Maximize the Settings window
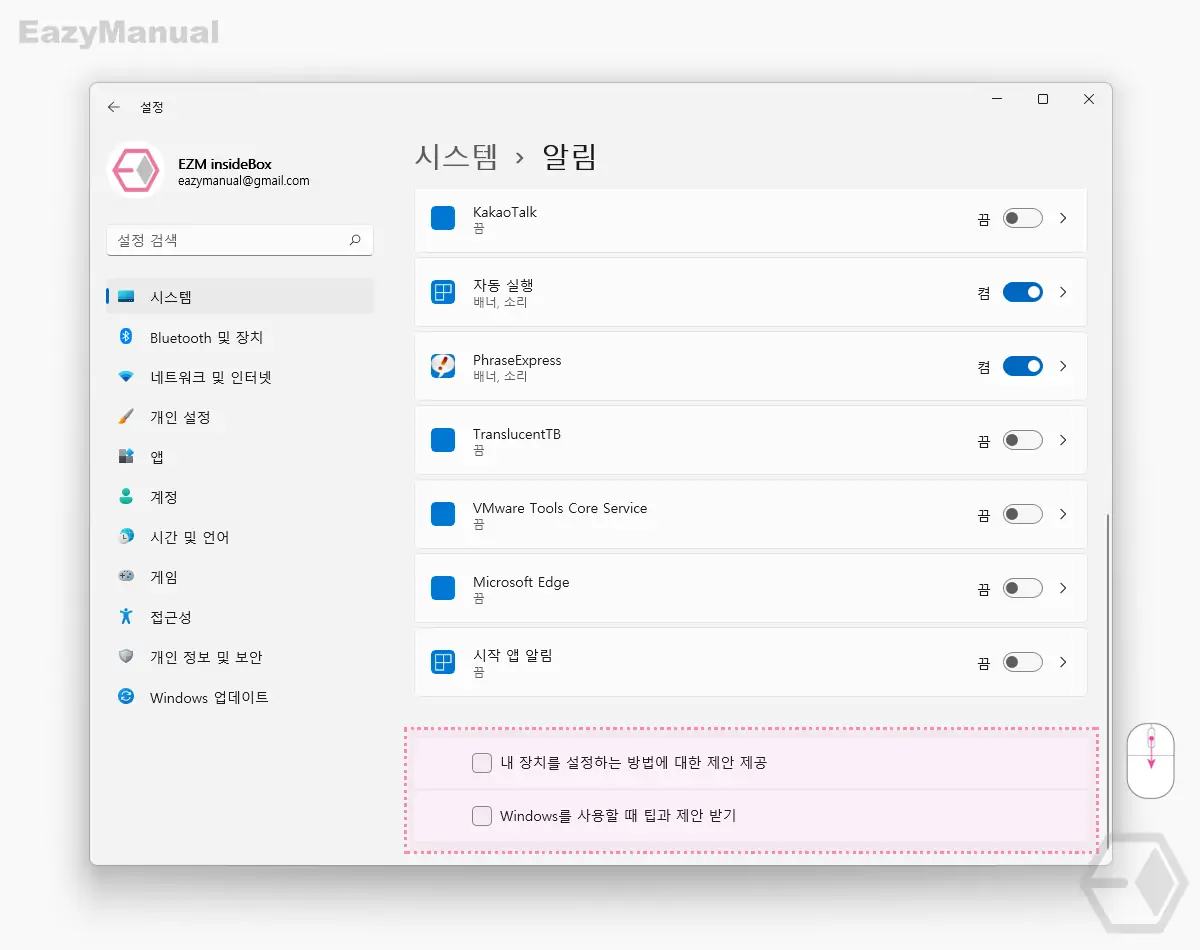 click(x=1043, y=99)
